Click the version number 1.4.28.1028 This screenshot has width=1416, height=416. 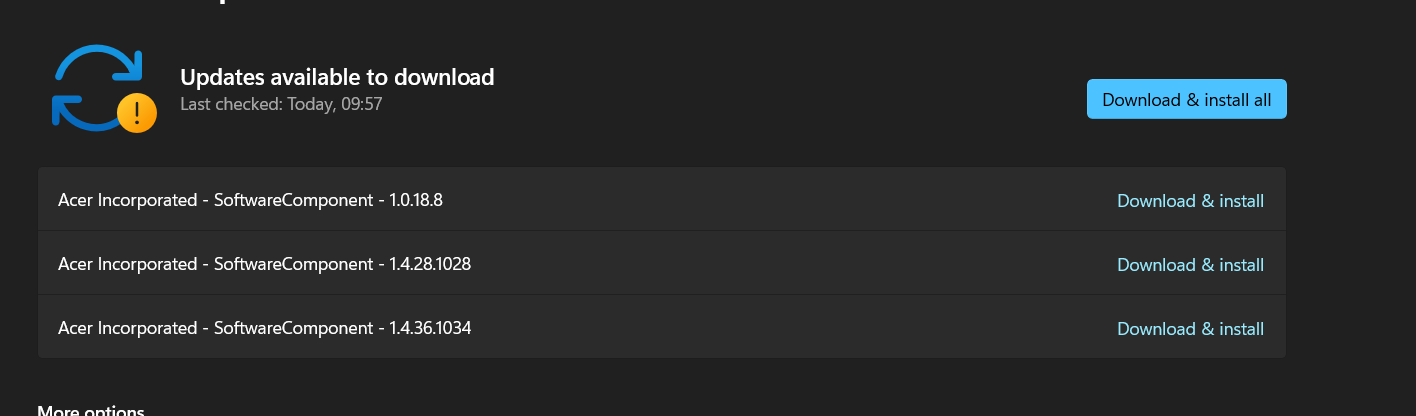pos(430,264)
